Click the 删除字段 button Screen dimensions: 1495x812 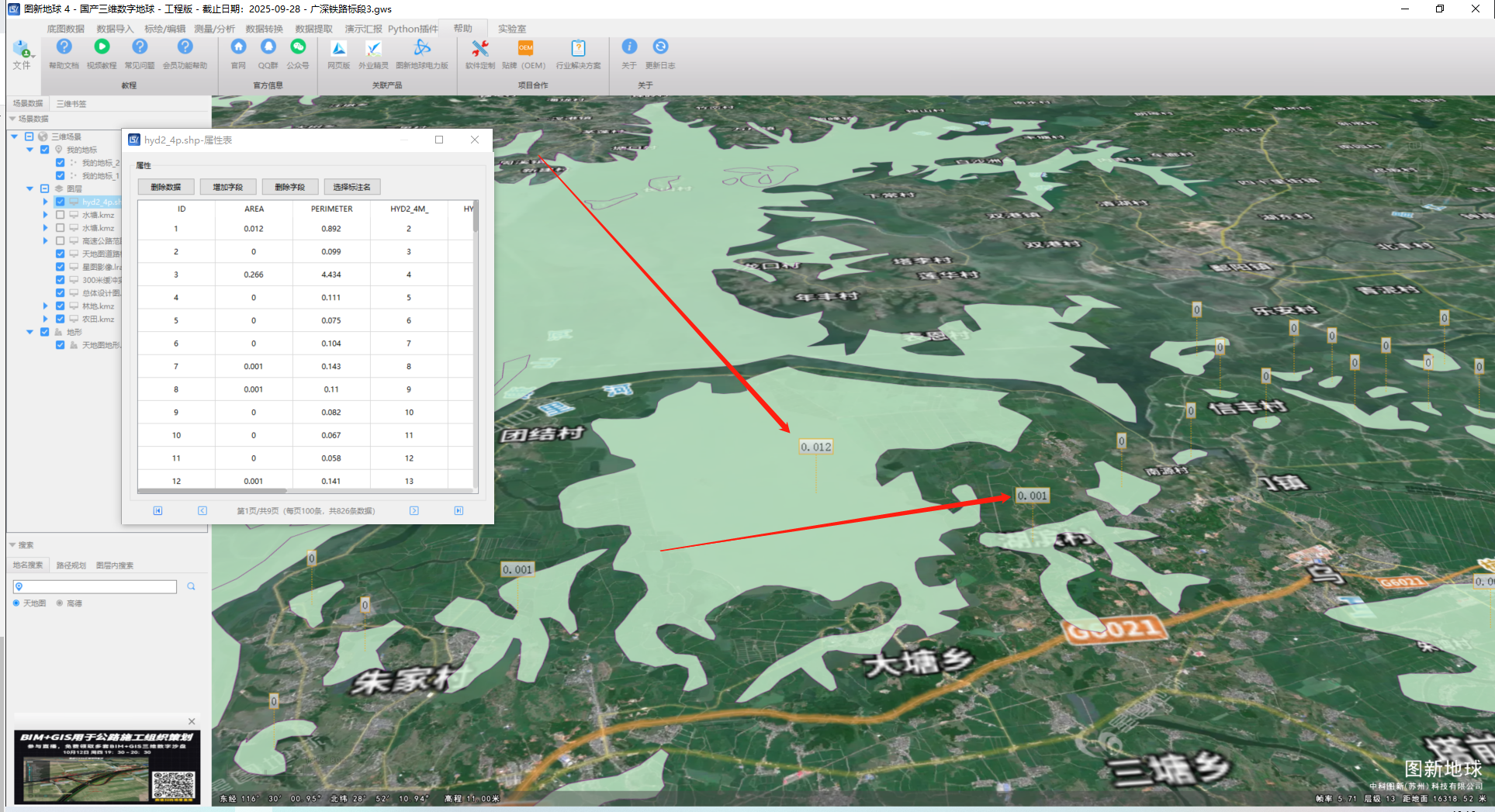290,187
